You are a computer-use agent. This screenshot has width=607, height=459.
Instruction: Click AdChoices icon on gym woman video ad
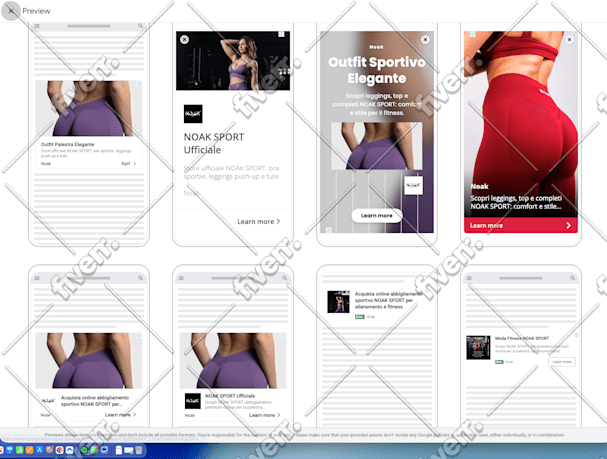(x=281, y=34)
